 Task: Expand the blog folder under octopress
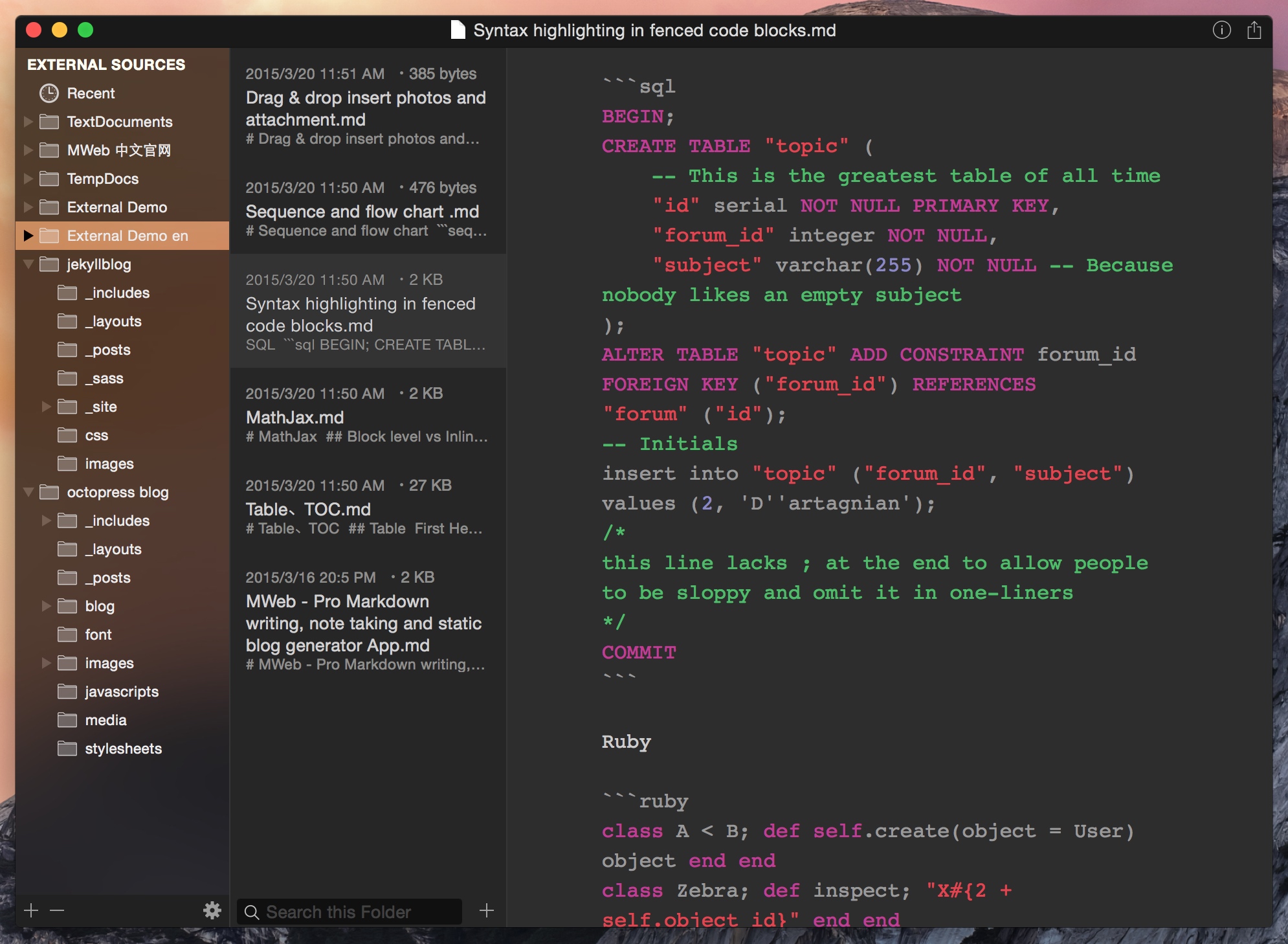click(47, 606)
